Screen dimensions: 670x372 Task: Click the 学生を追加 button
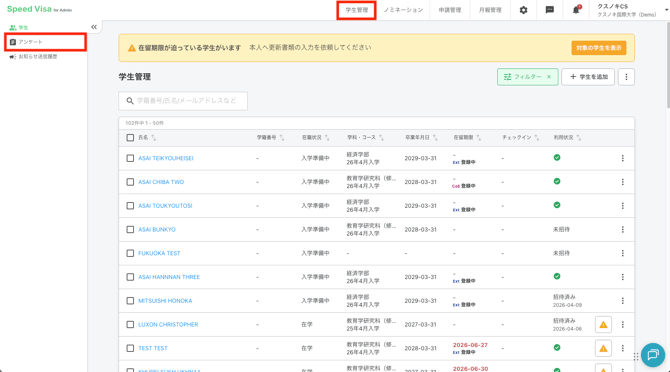[588, 77]
